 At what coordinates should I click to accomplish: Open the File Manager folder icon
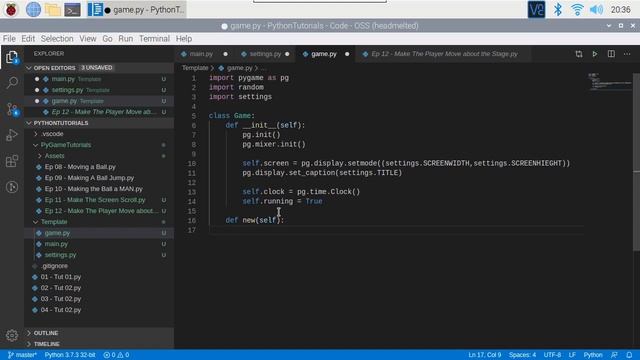point(53,9)
